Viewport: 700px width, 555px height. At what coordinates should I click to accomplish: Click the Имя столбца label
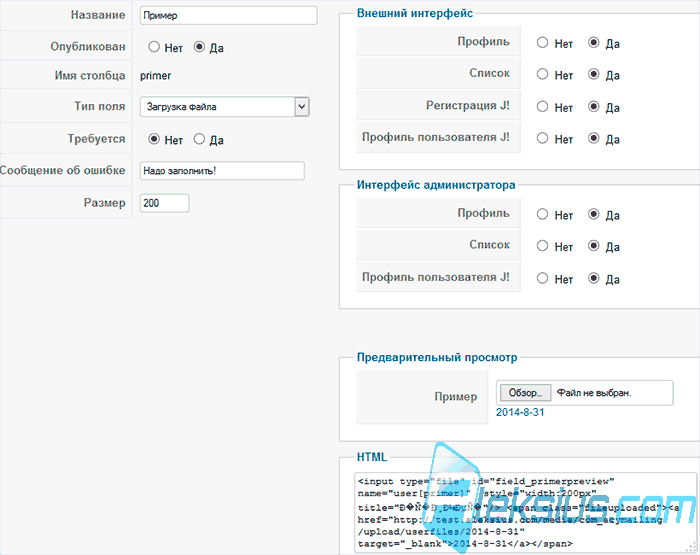tap(90, 75)
